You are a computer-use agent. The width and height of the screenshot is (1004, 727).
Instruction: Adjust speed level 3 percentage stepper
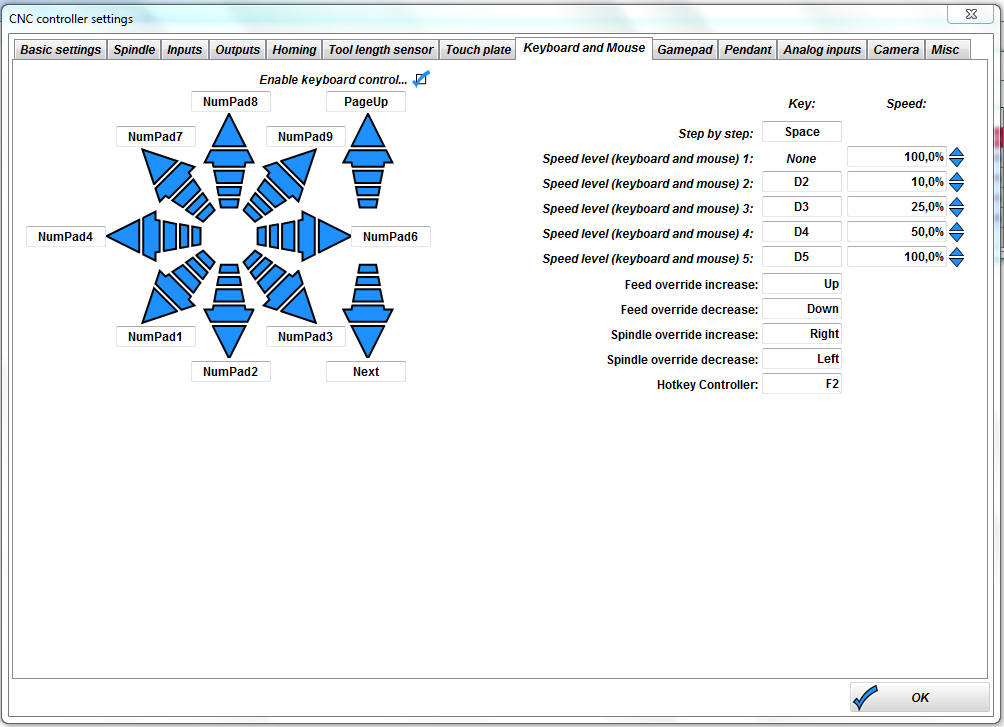pyautogui.click(x=957, y=208)
